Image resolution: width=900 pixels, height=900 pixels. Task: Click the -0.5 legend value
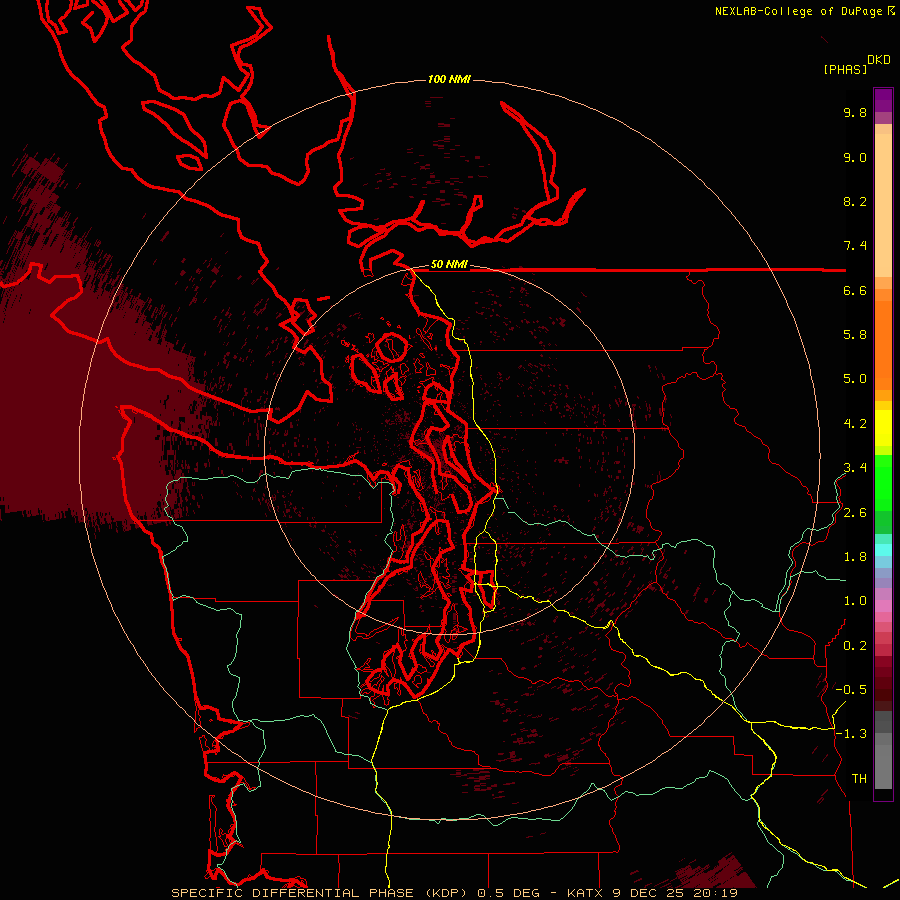(851, 689)
